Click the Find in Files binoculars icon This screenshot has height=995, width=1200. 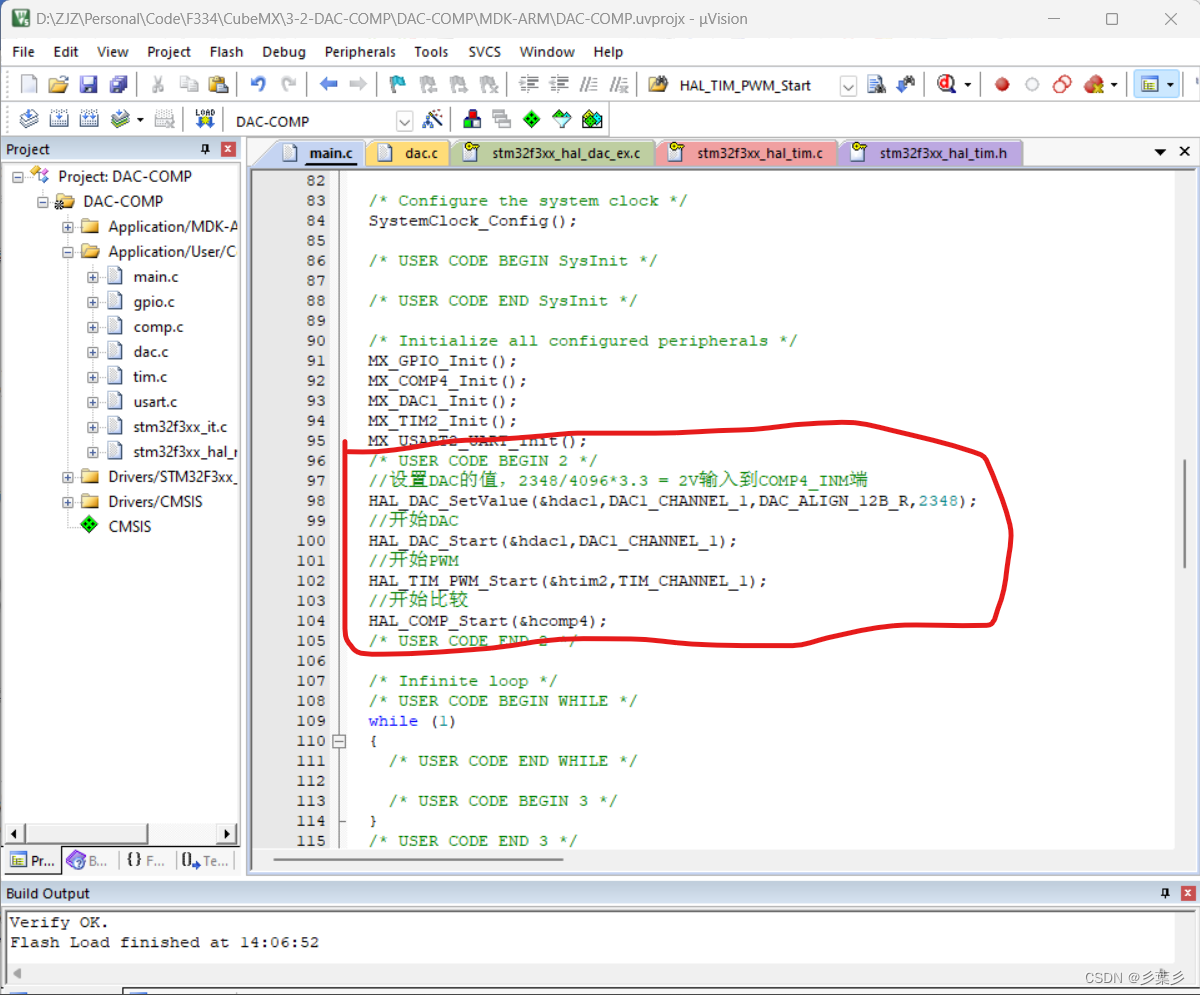876,84
